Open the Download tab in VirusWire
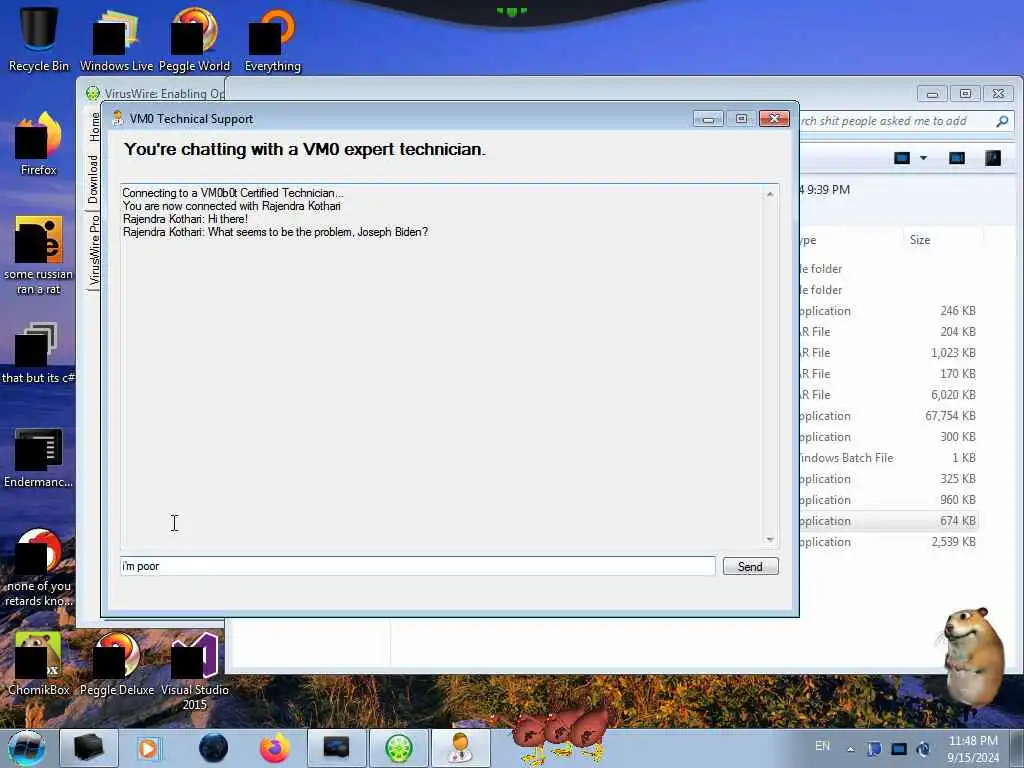The image size is (1024, 768). (x=93, y=179)
